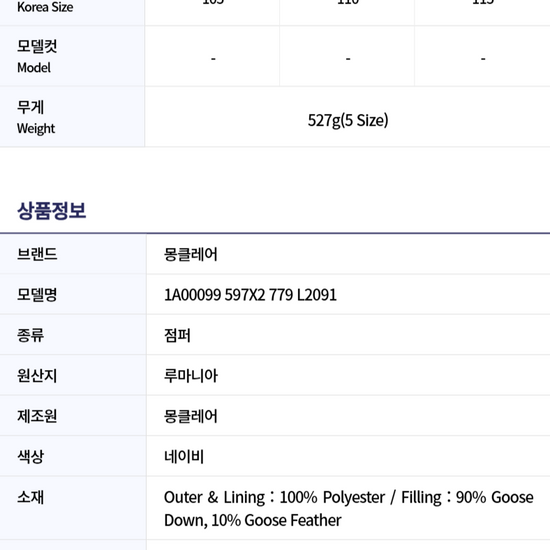The width and height of the screenshot is (550, 550).
Task: Click the brand value 몽클레어 beside 브랜드
Action: coord(191,254)
